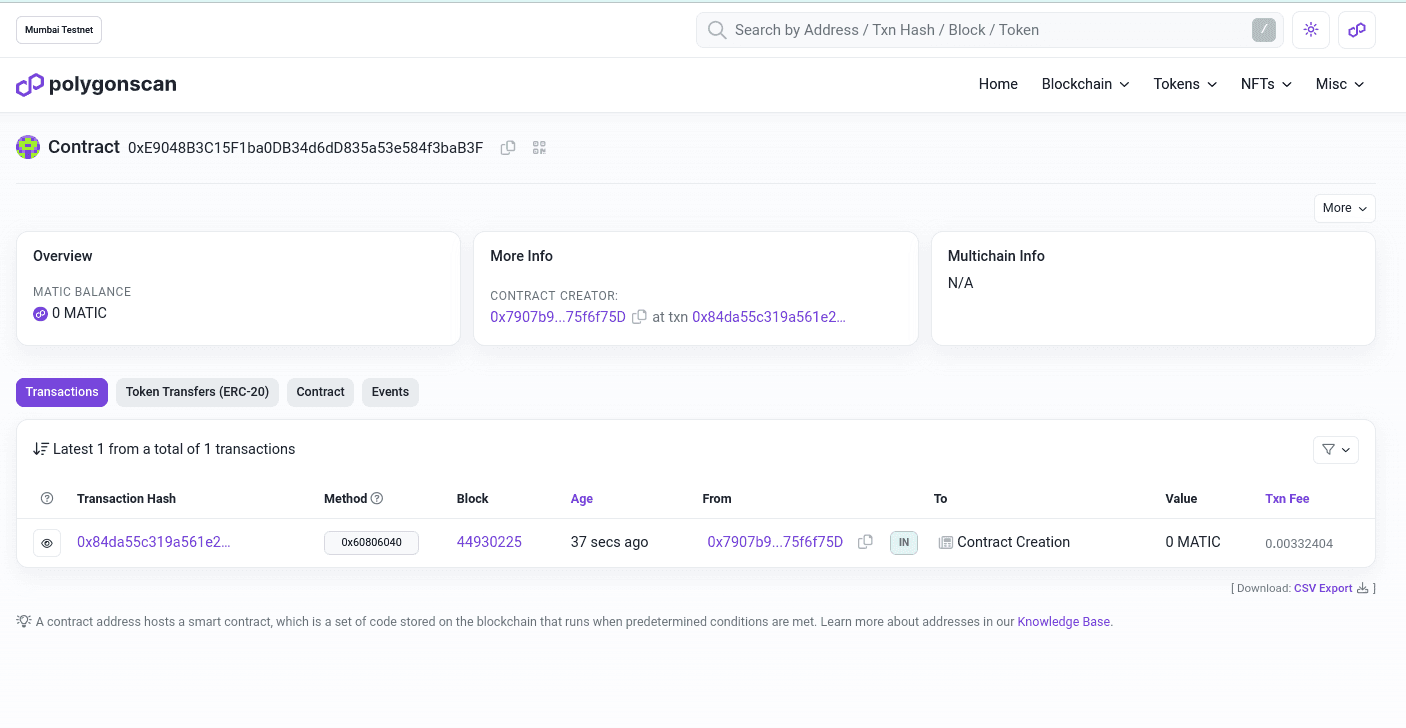
Task: Switch to the Contract tab
Action: 320,392
